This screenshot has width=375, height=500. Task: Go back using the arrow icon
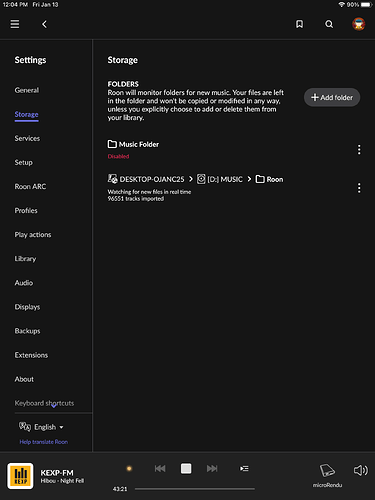tap(44, 24)
